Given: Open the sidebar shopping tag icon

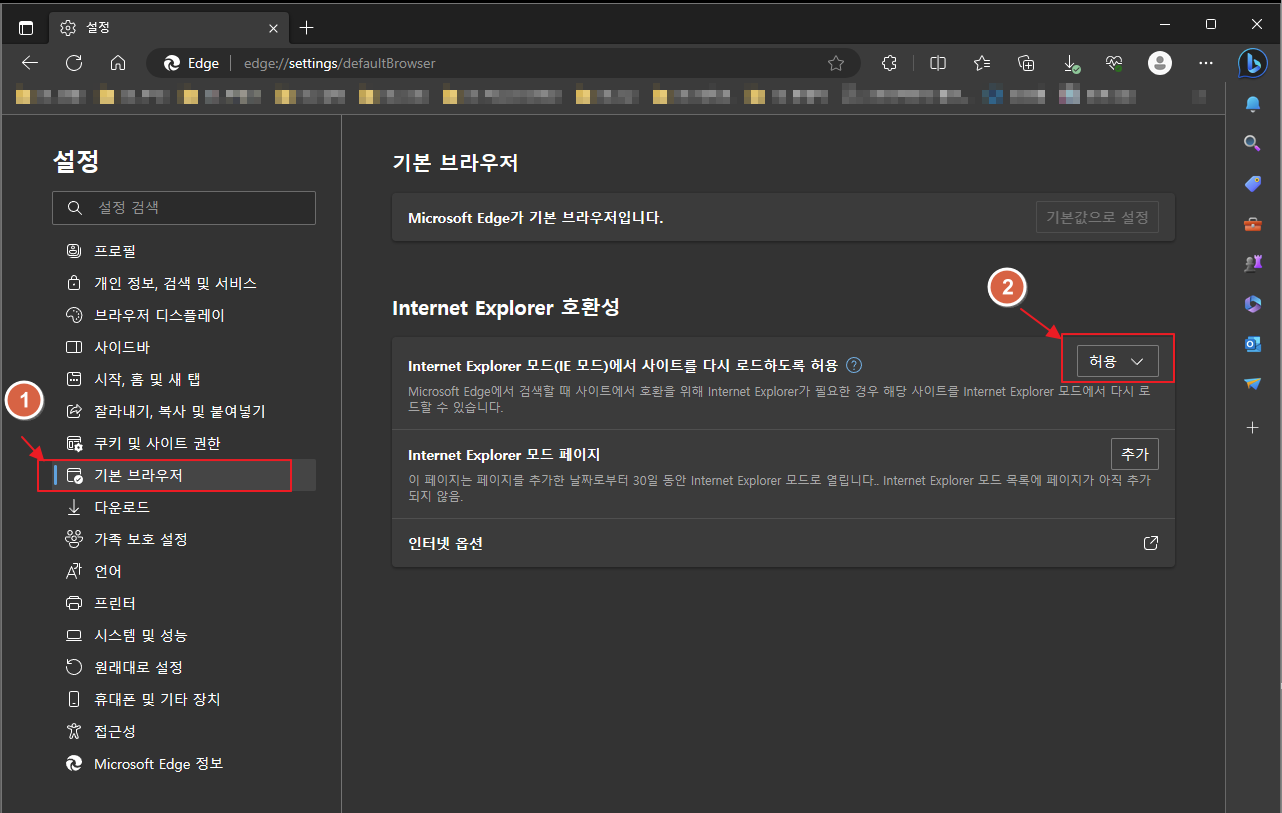Looking at the screenshot, I should click(x=1252, y=184).
